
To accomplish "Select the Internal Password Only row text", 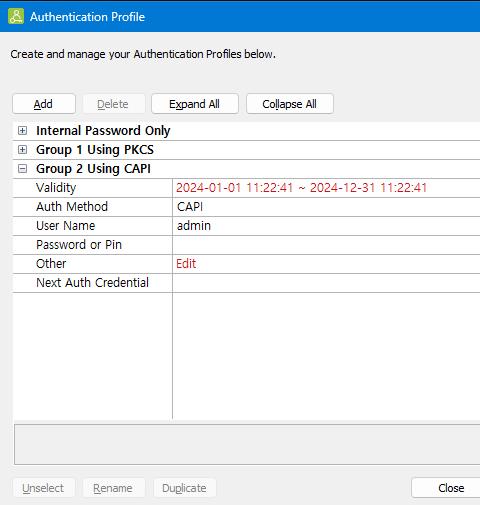I will tap(103, 131).
